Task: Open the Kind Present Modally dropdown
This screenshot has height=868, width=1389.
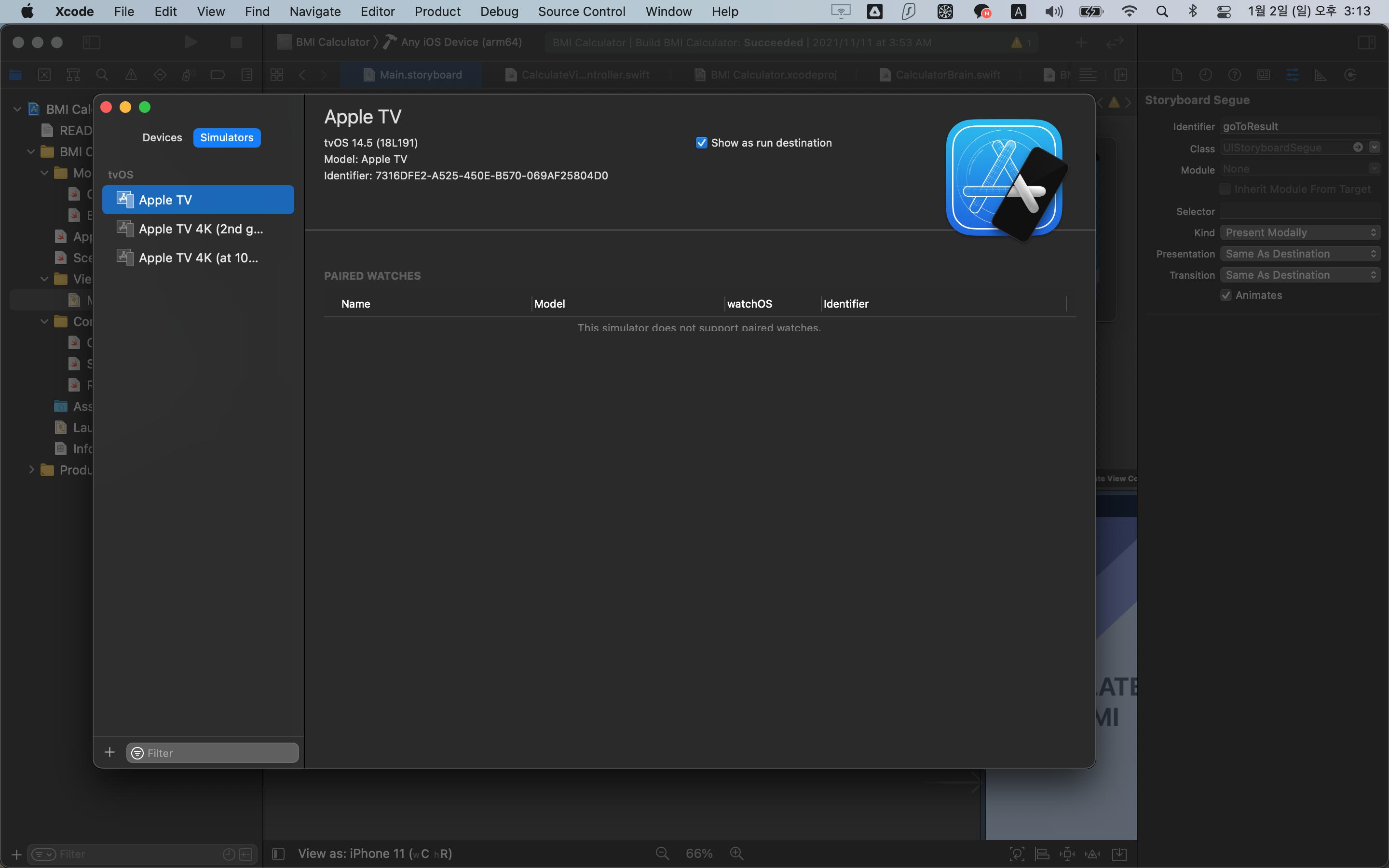Action: pyautogui.click(x=1299, y=232)
